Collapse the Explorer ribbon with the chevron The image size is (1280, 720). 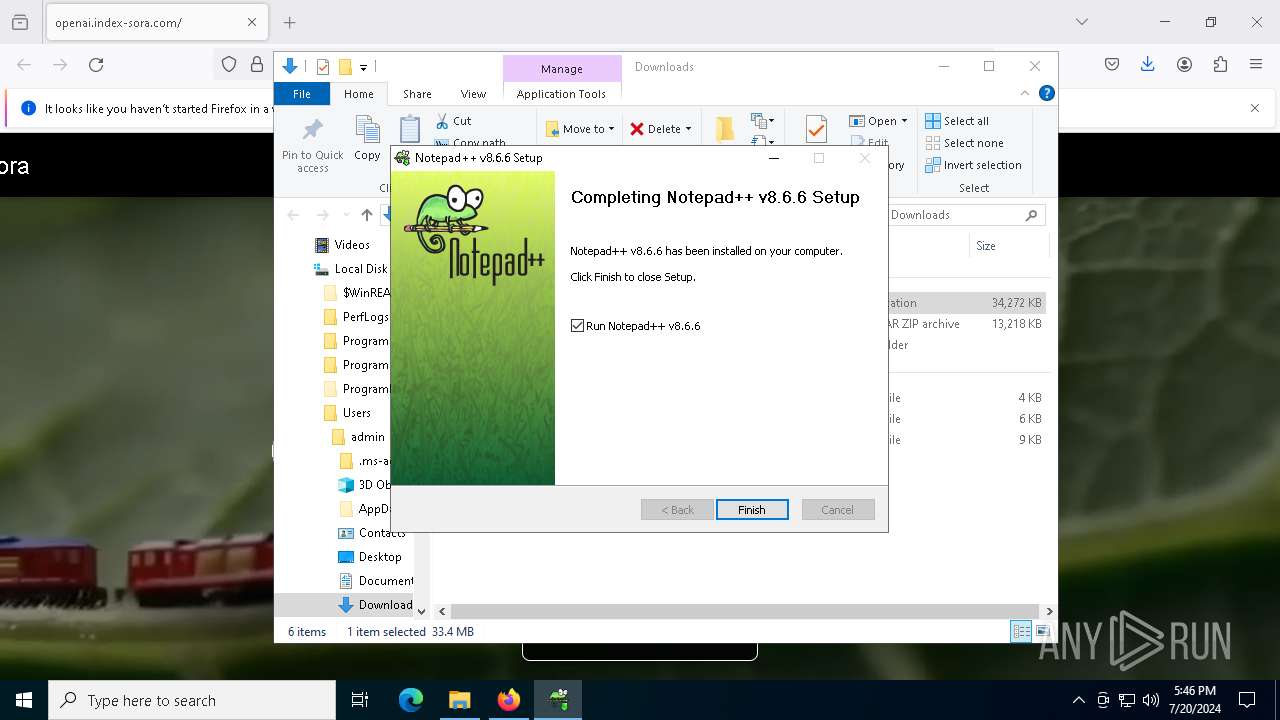[x=1025, y=93]
